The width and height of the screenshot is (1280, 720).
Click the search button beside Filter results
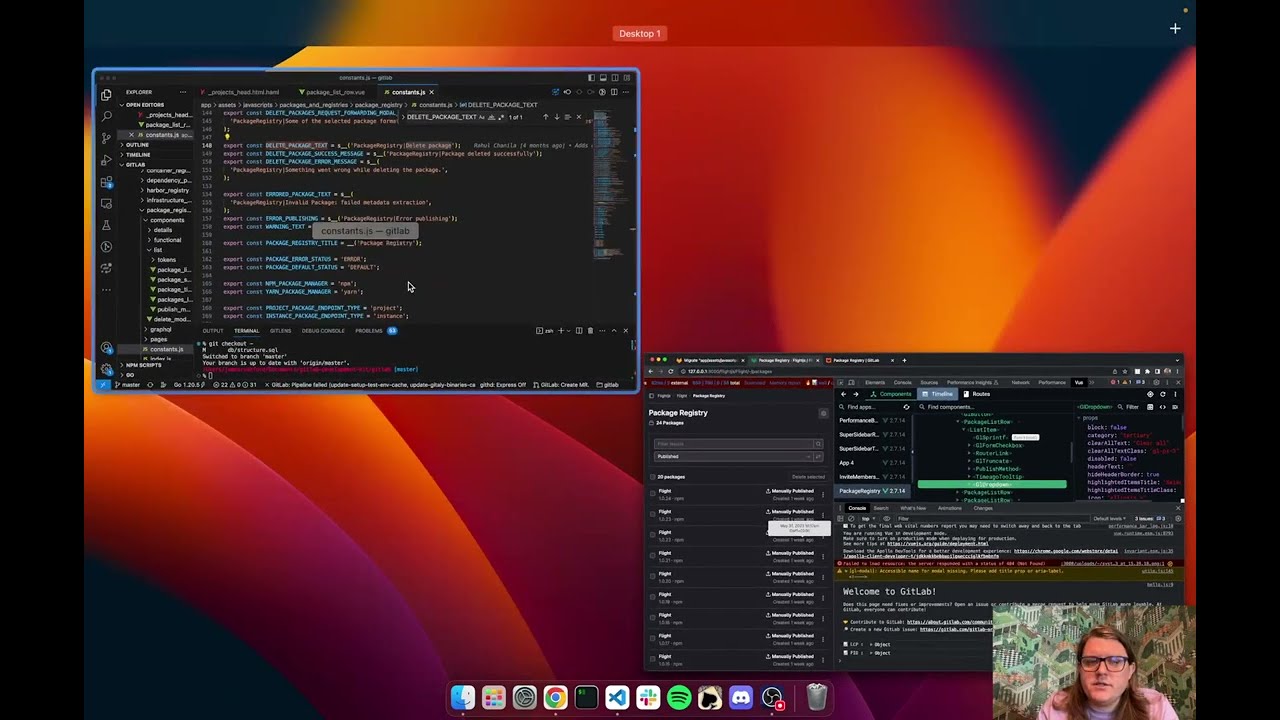pyautogui.click(x=818, y=444)
